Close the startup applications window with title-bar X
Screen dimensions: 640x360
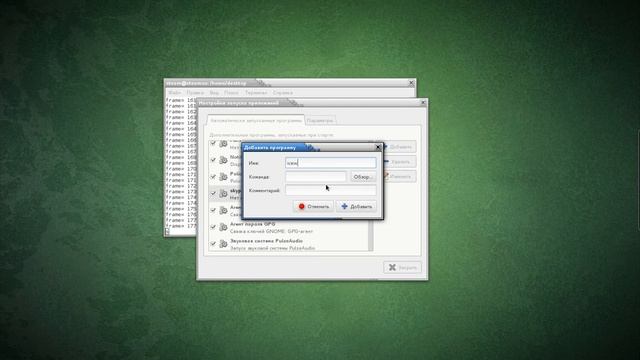point(423,102)
